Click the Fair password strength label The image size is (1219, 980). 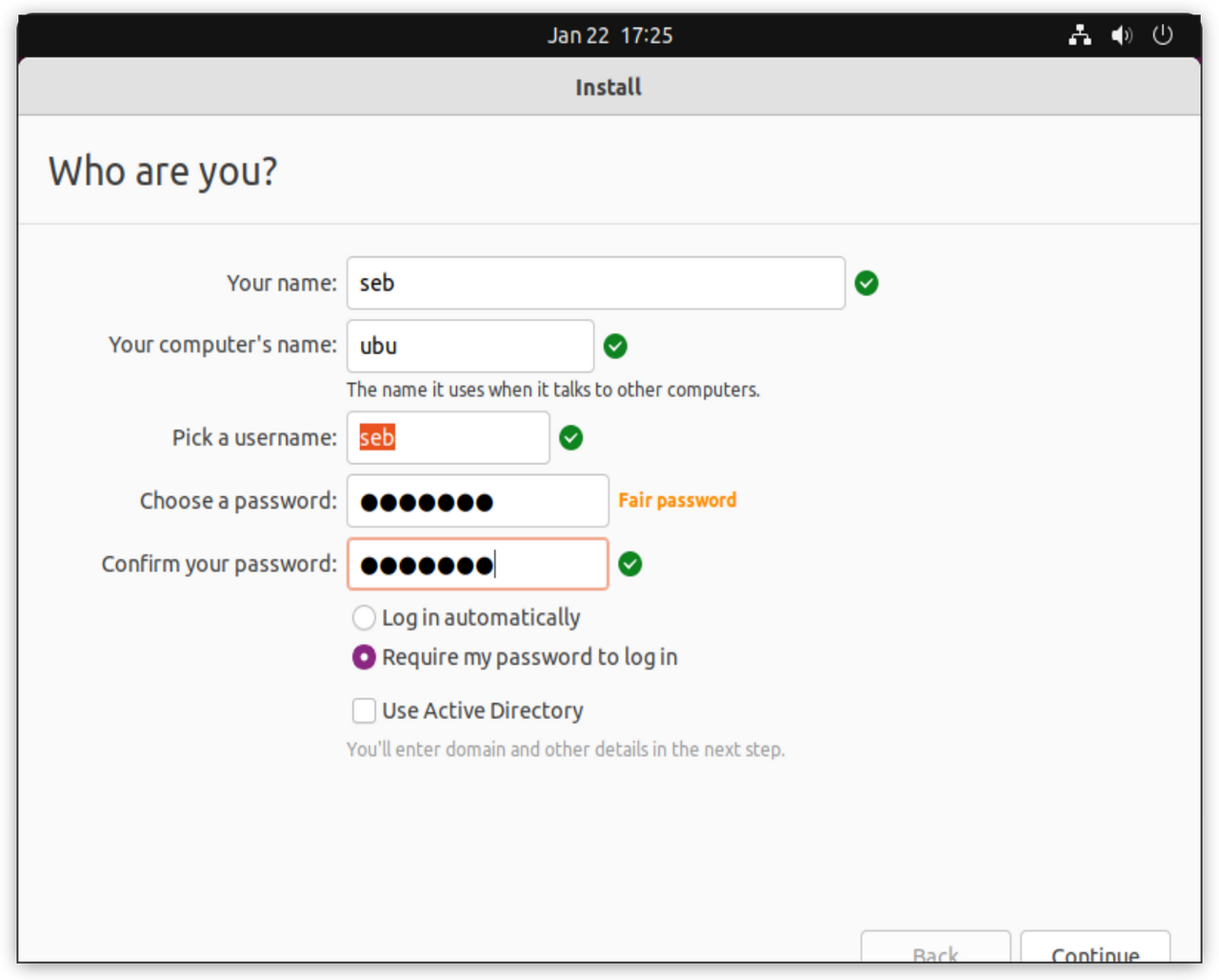(677, 501)
